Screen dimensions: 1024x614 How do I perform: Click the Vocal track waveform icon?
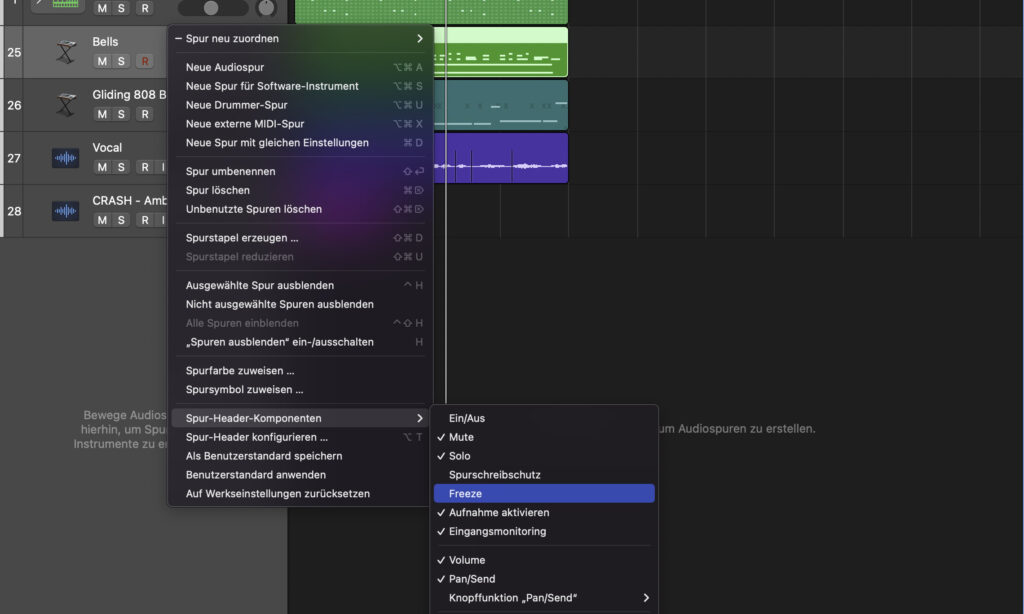click(x=65, y=158)
